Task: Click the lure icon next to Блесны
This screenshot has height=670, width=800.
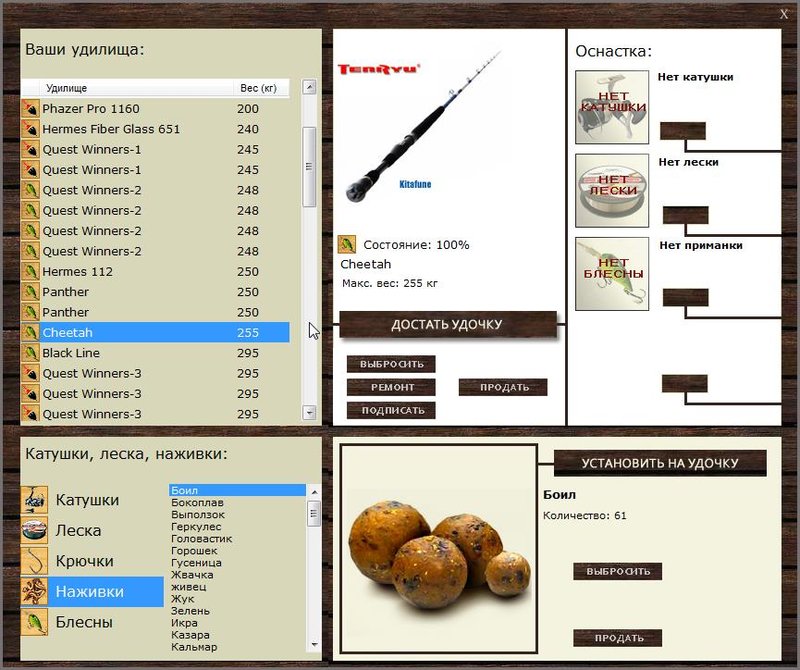Action: pyautogui.click(x=34, y=622)
